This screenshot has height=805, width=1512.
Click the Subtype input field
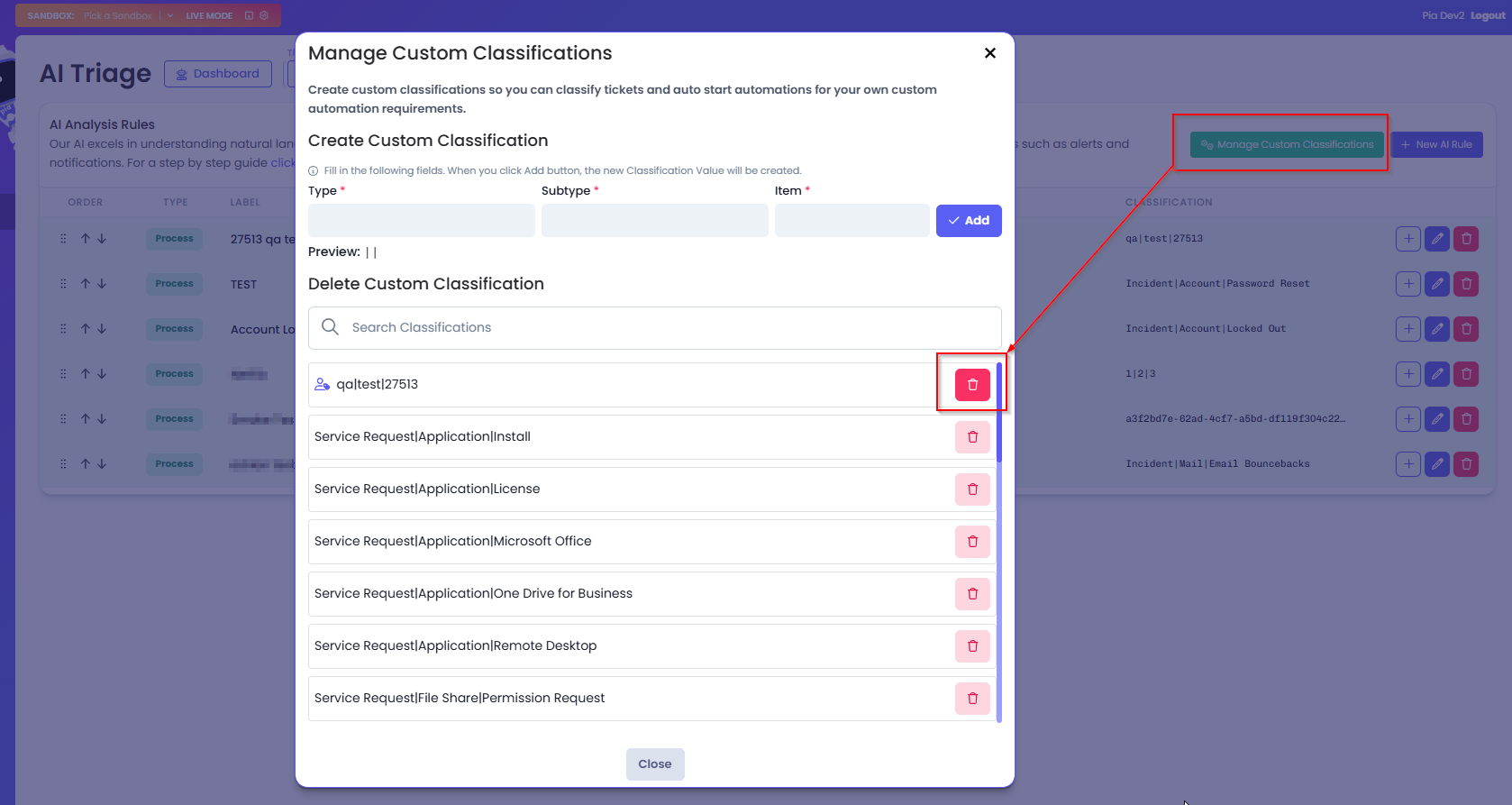pyautogui.click(x=655, y=221)
